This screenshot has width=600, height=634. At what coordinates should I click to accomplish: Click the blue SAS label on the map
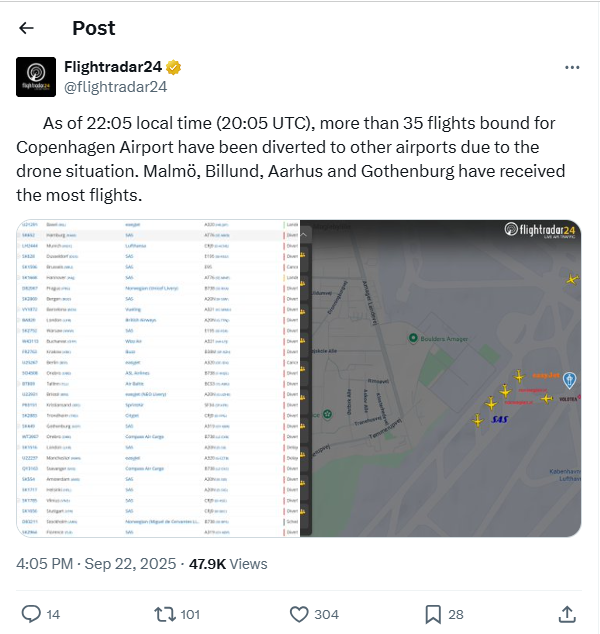(500, 421)
